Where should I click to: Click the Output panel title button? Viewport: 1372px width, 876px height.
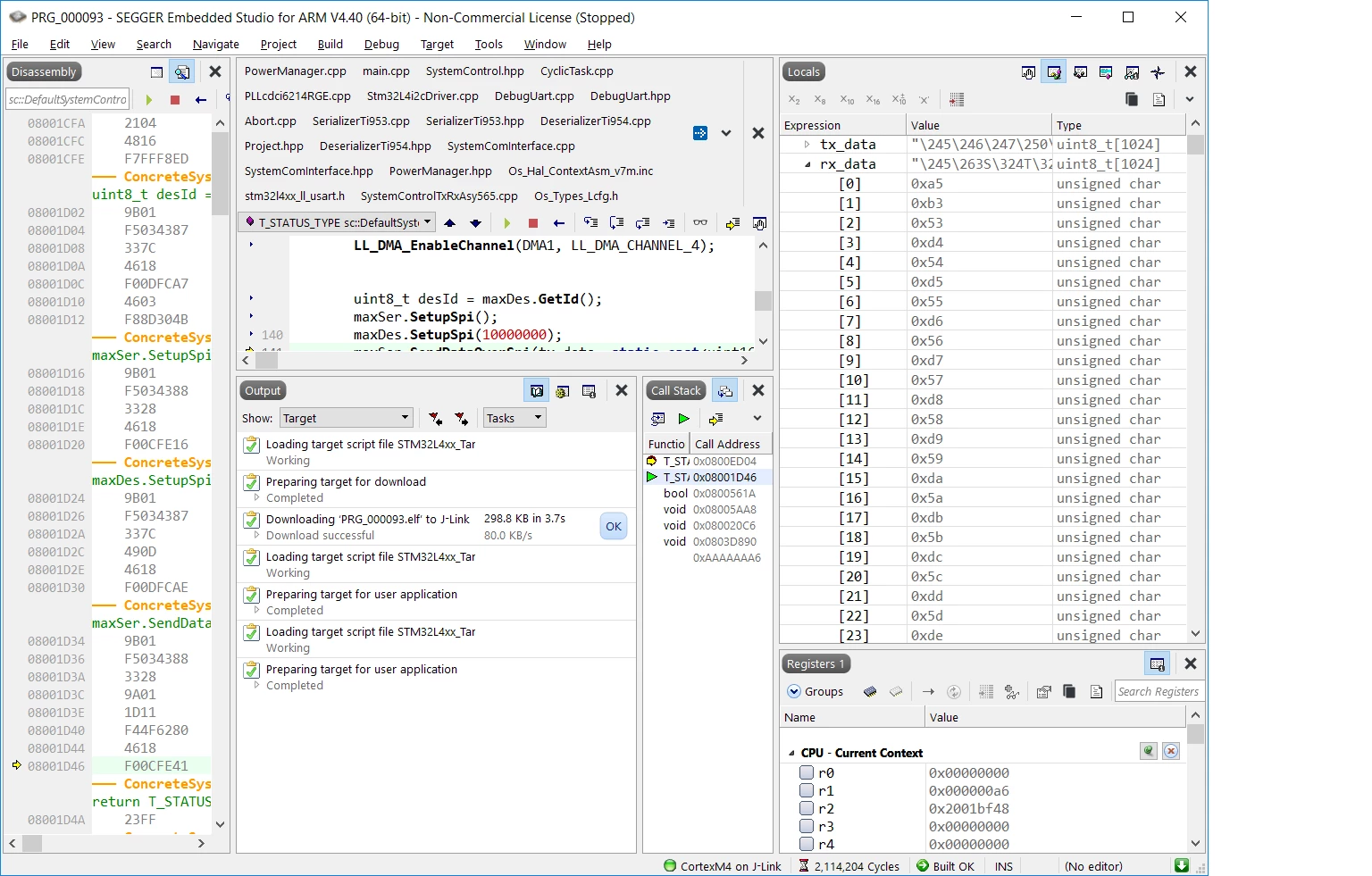pos(263,390)
